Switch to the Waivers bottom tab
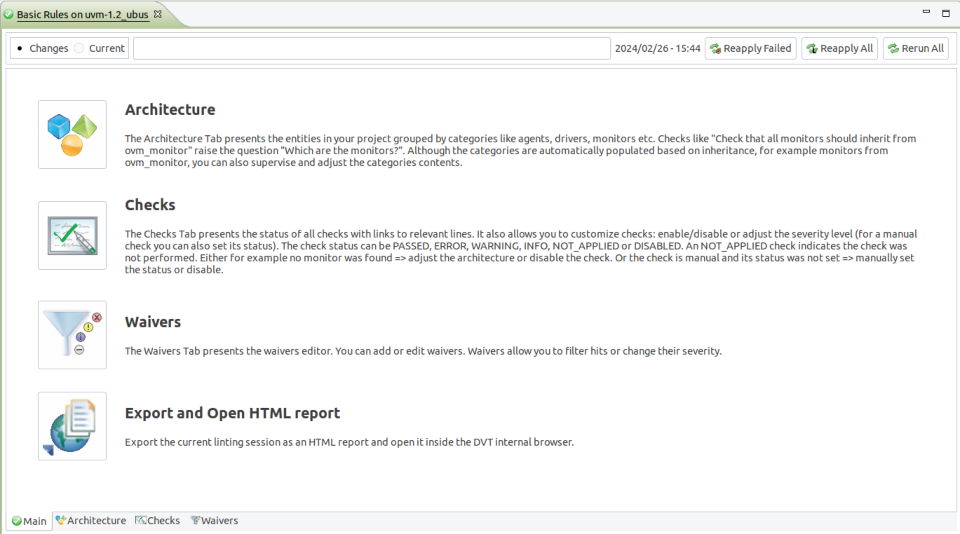This screenshot has width=960, height=534. pyautogui.click(x=214, y=521)
